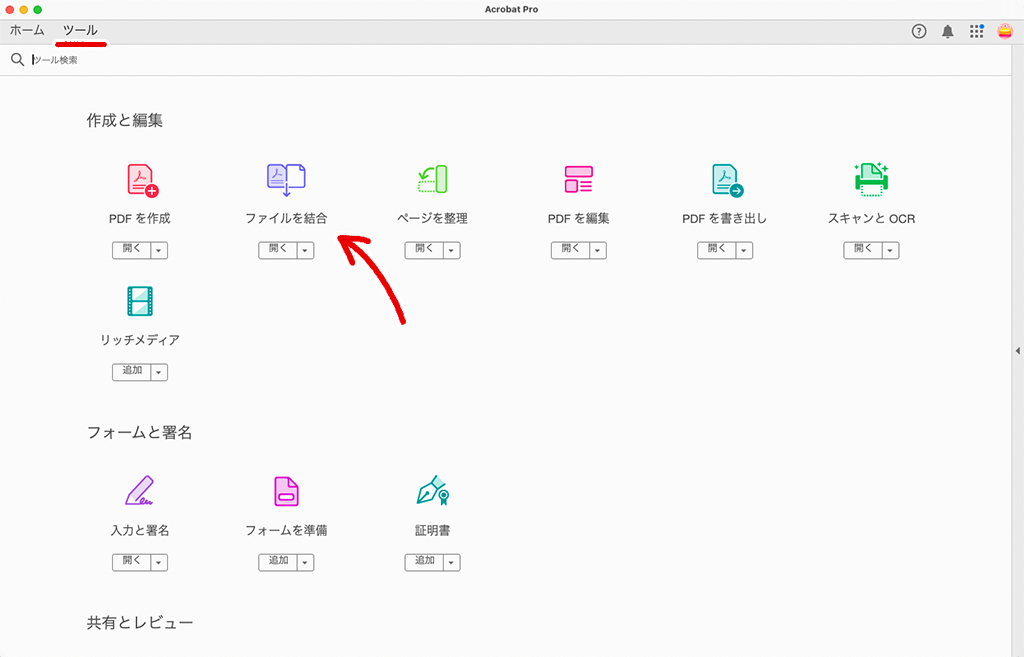Viewport: 1024px width, 657px height.
Task: Open dropdown arrow under スキャンと OCR
Action: point(890,250)
